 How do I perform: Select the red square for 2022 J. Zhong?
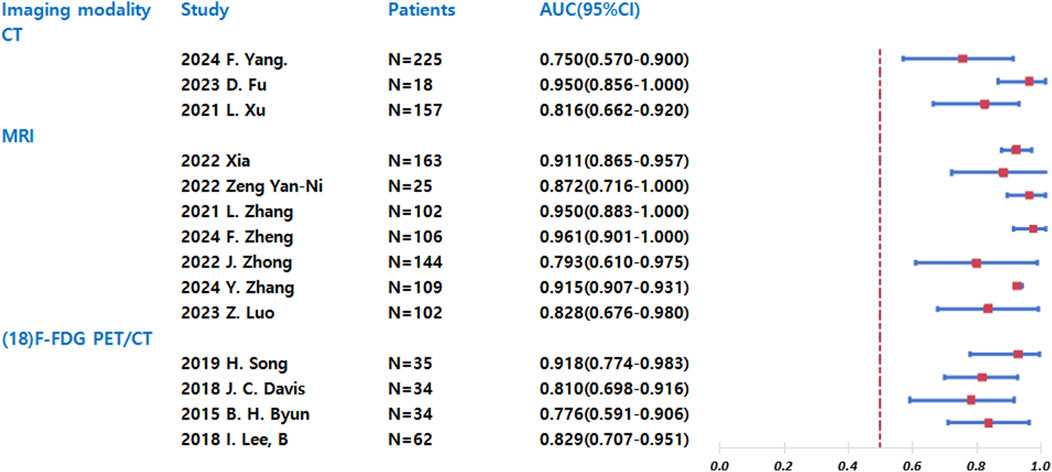coord(976,263)
